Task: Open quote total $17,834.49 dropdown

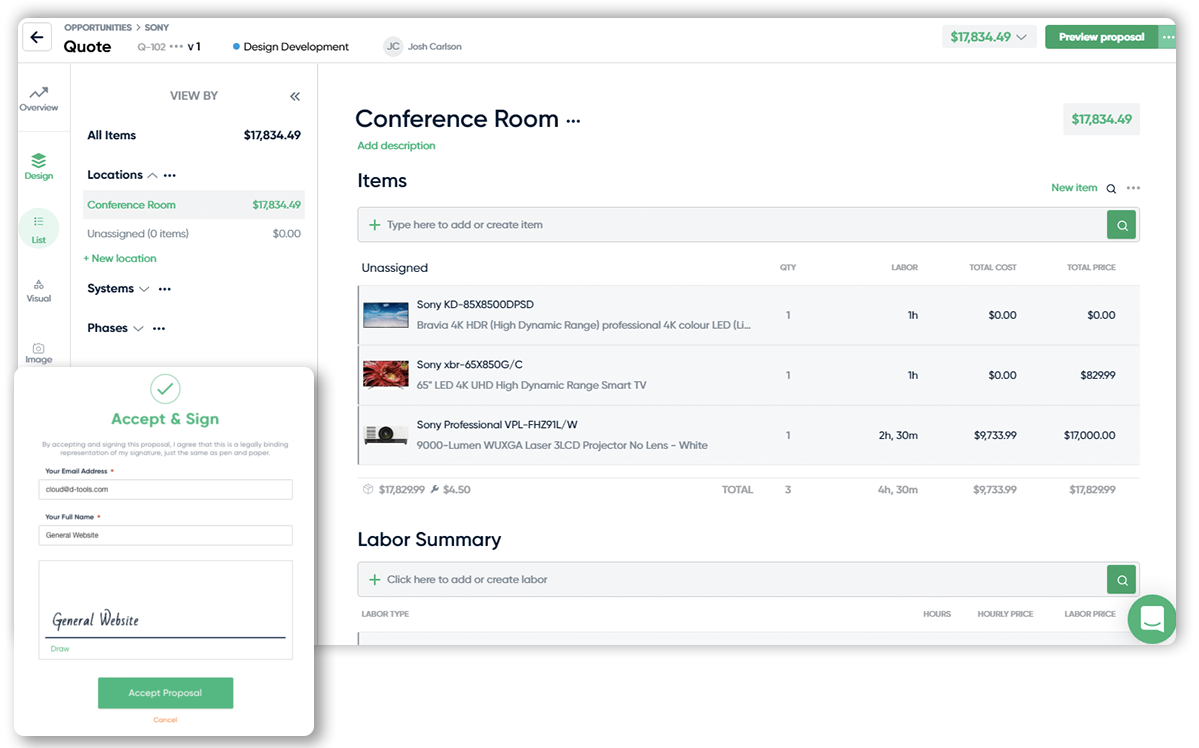Action: coord(989,37)
